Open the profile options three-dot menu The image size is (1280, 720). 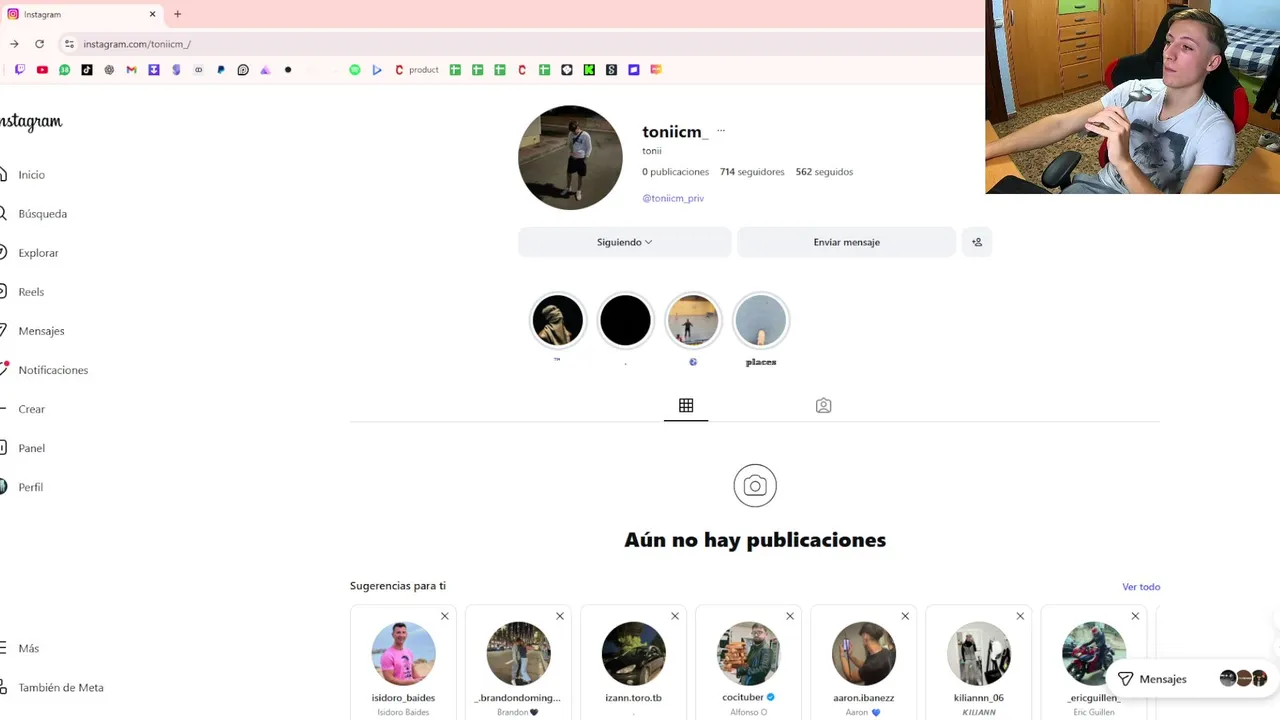click(721, 131)
